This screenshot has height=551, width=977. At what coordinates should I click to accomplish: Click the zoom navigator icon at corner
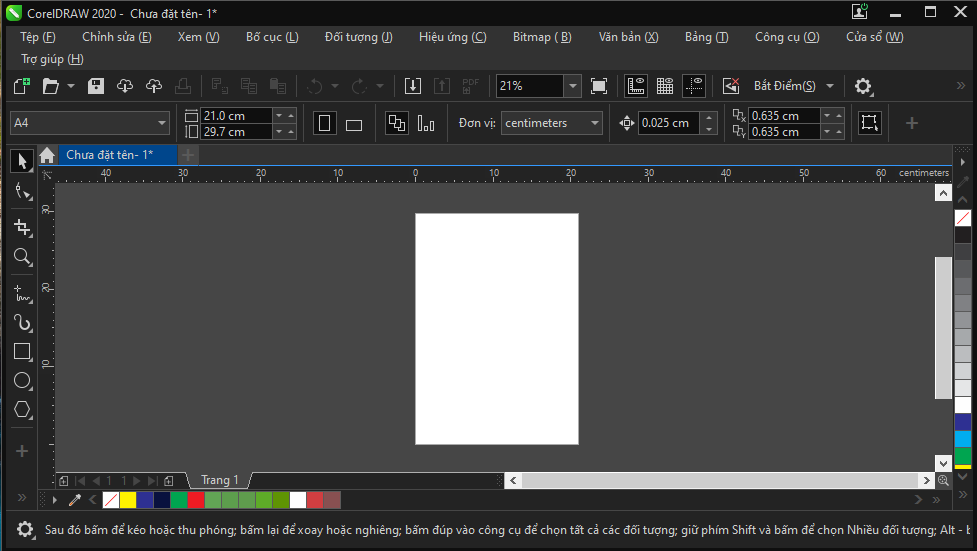tap(943, 481)
